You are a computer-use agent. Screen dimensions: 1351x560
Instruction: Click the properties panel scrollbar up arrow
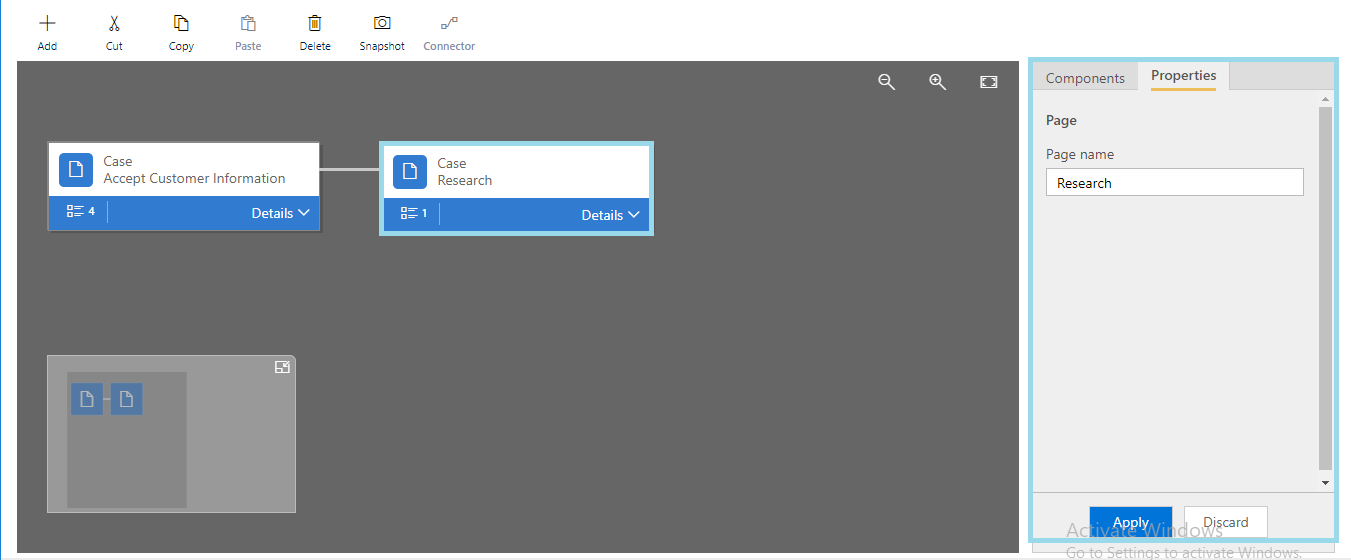[1326, 99]
